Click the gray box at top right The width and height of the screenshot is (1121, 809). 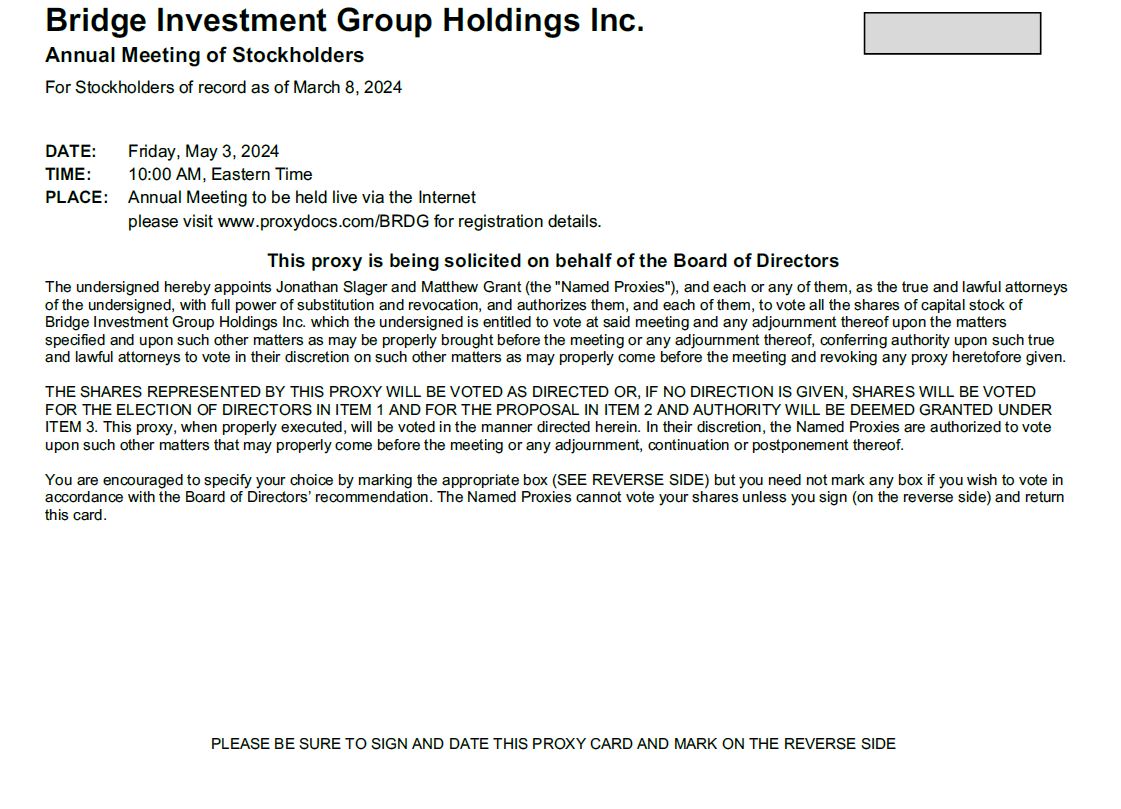tap(951, 33)
